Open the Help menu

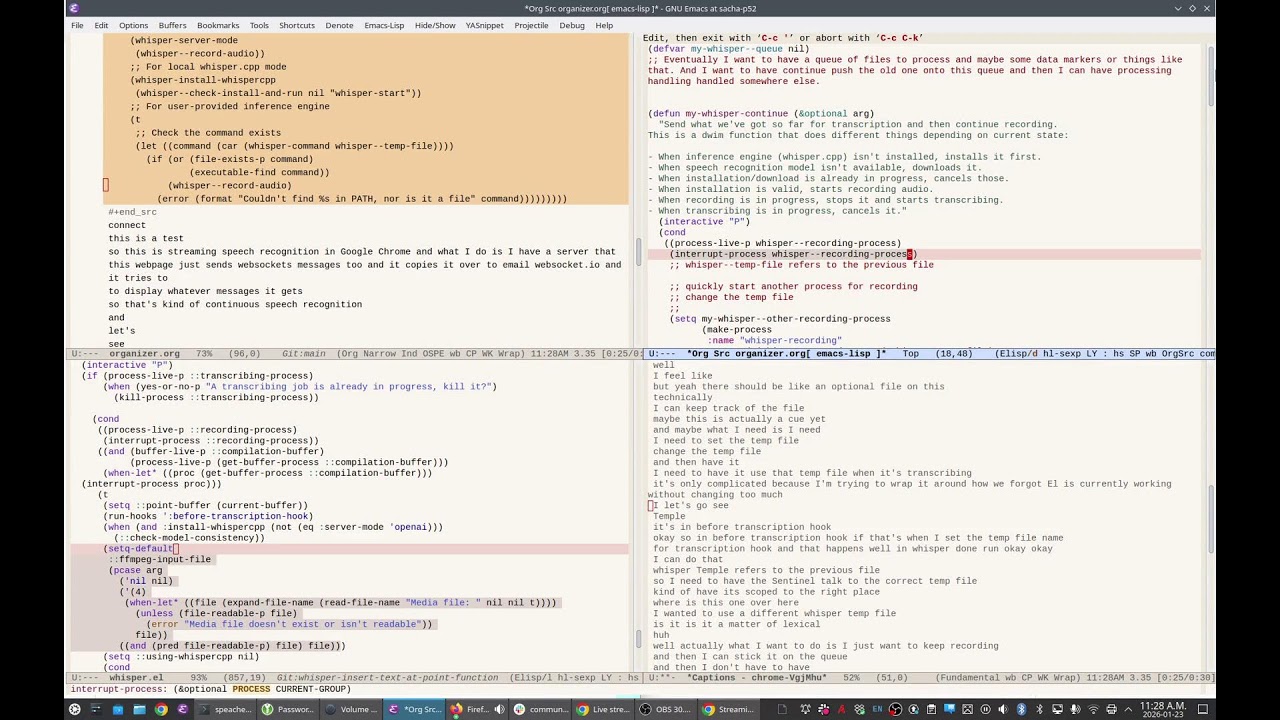coord(604,25)
